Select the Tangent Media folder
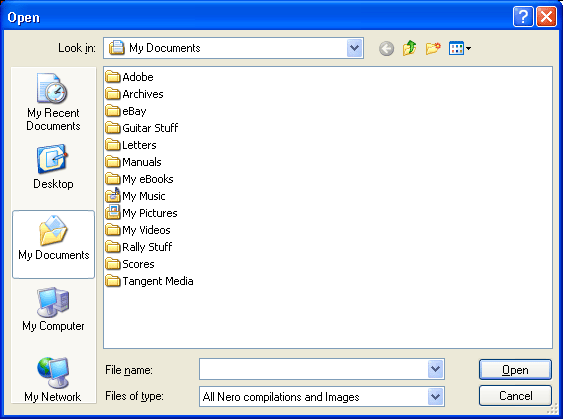Screen dimensions: 563x419 (x=149, y=281)
